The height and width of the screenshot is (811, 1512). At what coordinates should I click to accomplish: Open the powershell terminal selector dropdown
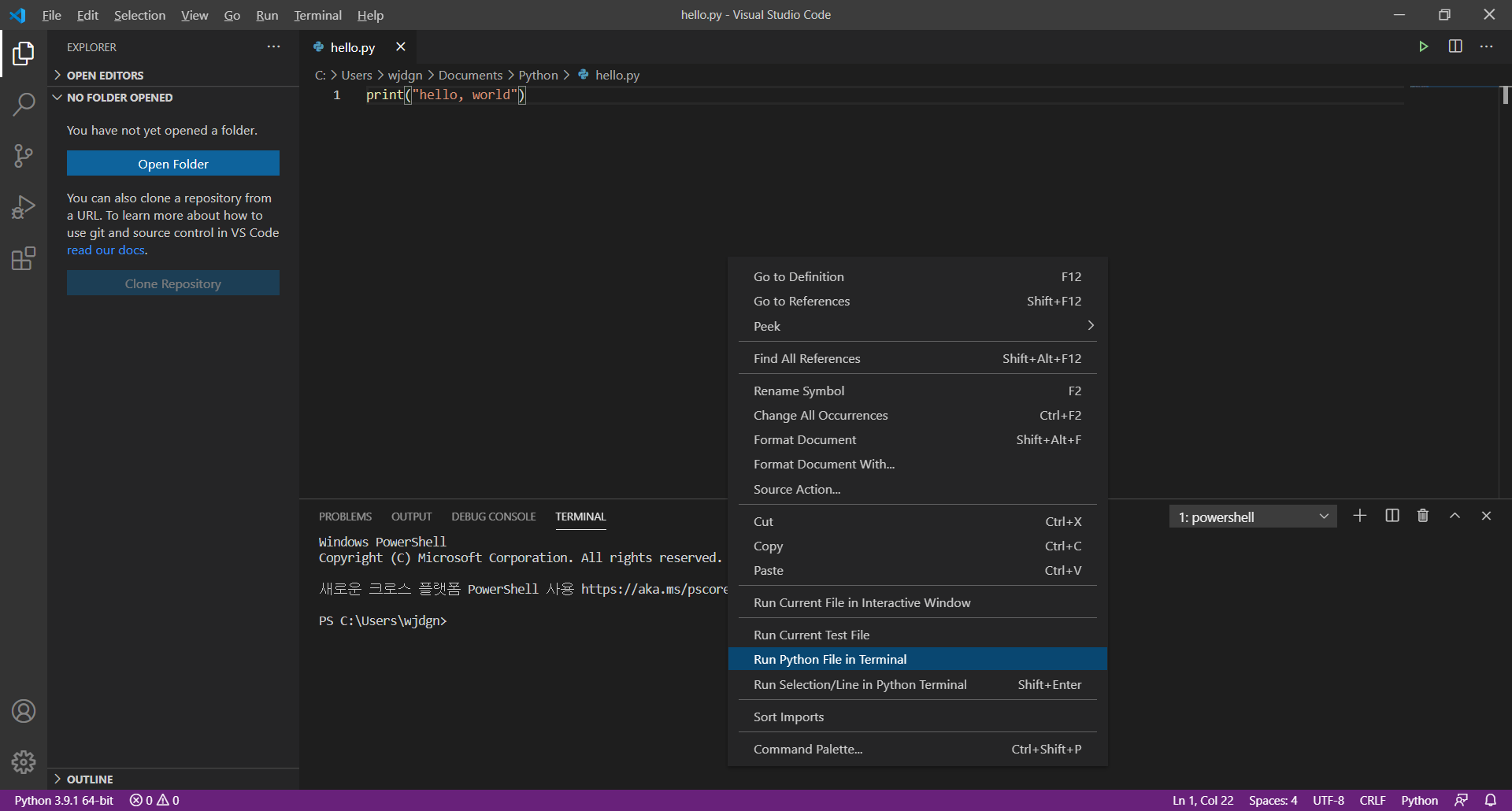coord(1253,517)
